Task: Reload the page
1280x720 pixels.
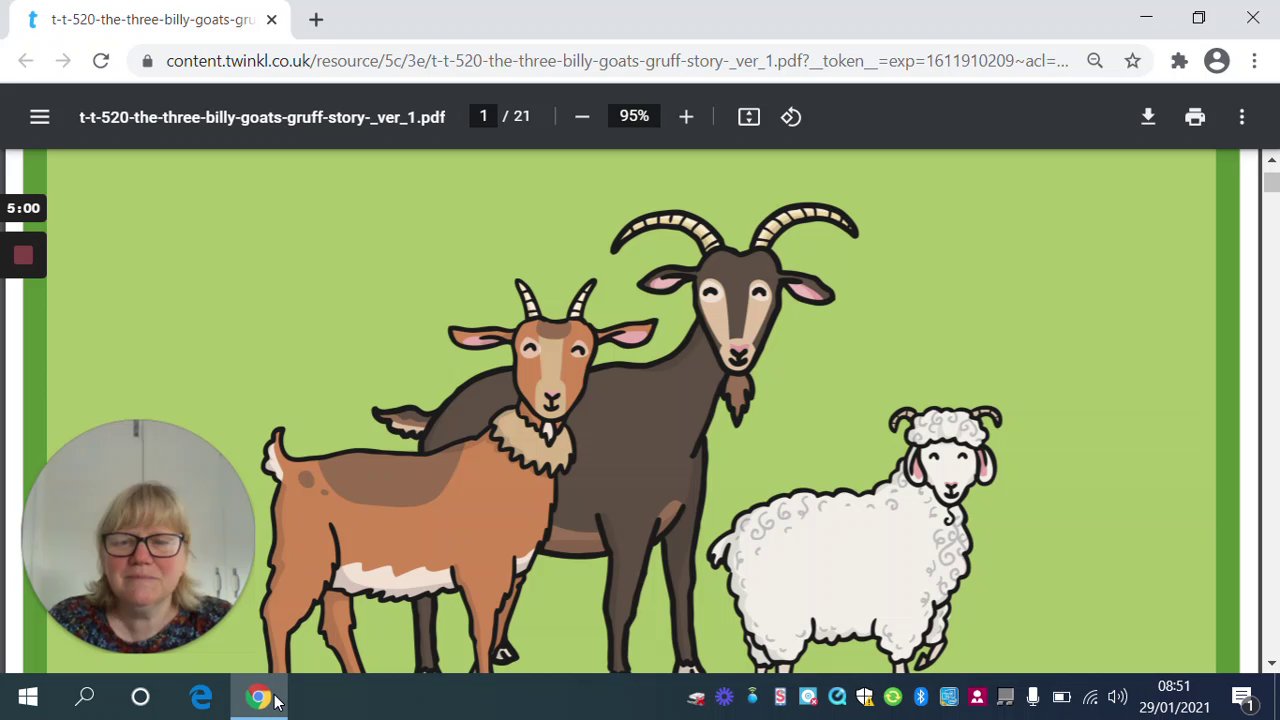Action: (x=101, y=61)
